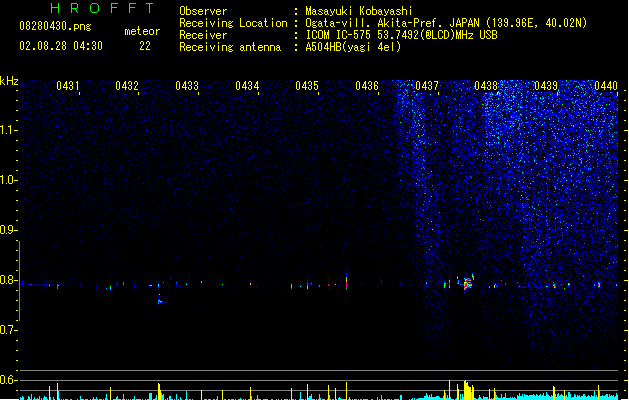Click the 0437 time marker
This screenshot has height=400, width=629.
[427, 86]
